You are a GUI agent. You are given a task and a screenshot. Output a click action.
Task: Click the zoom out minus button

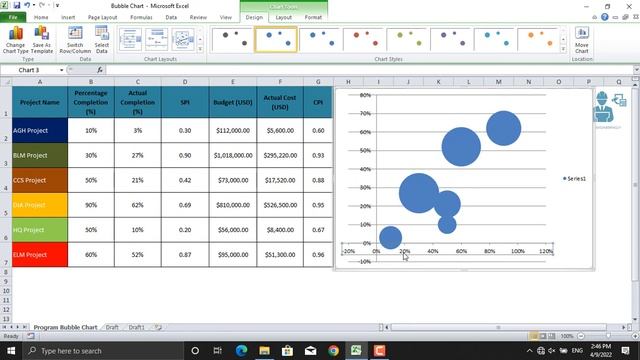(581, 336)
